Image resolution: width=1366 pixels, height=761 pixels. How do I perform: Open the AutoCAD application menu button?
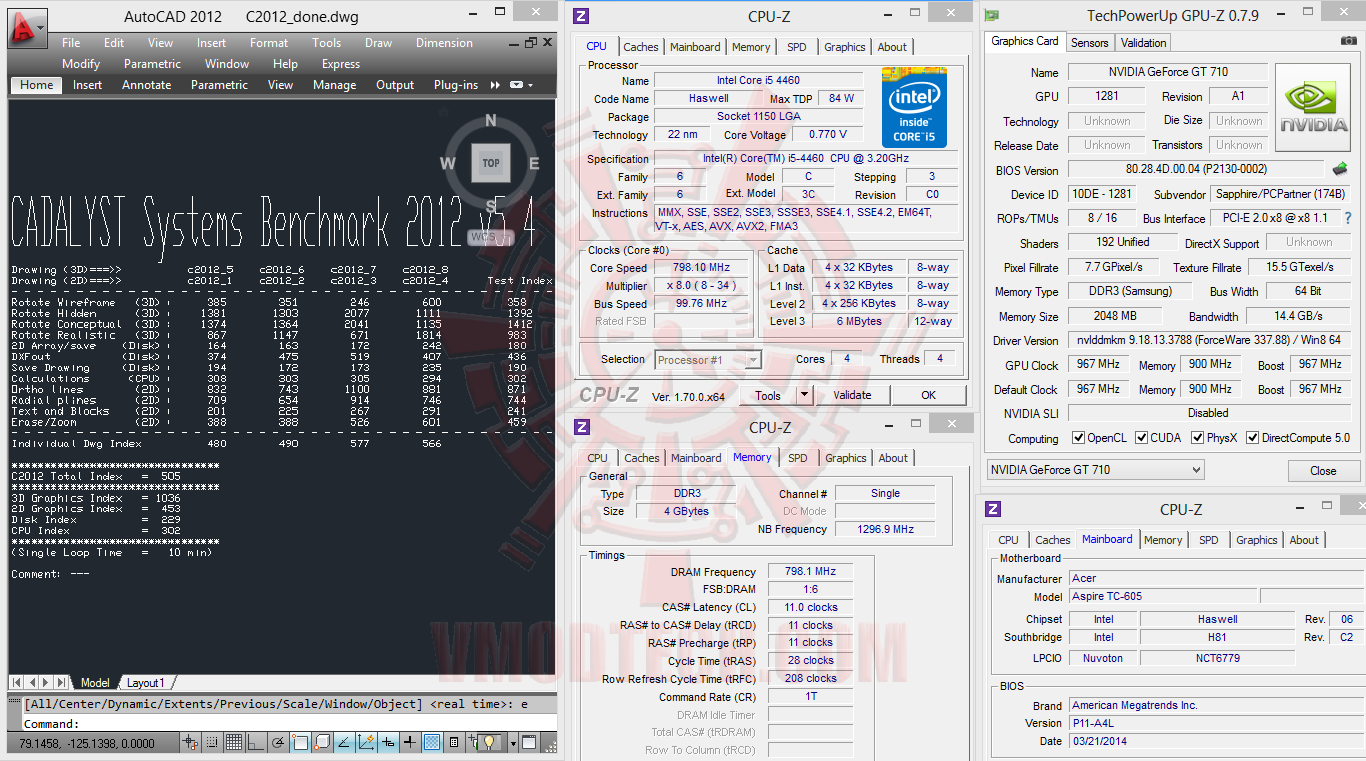tap(27, 27)
